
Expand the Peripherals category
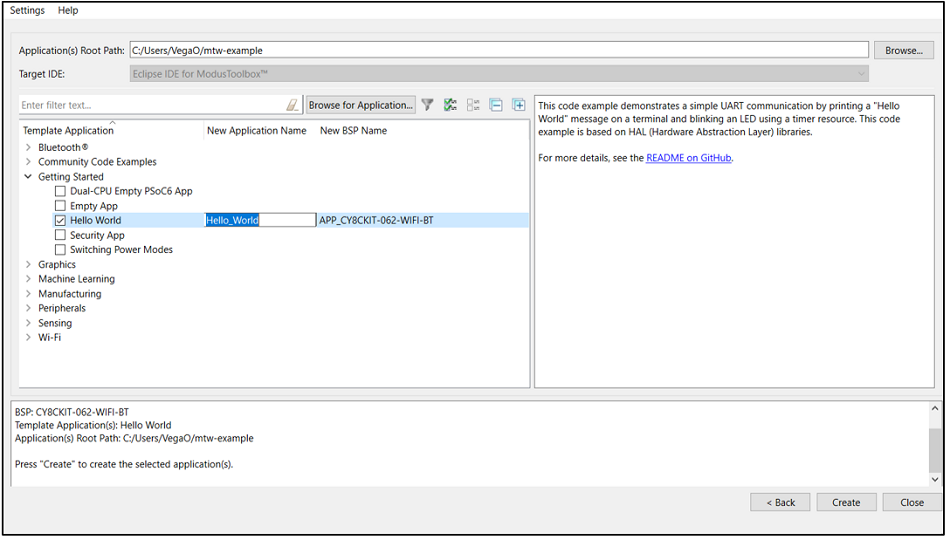coord(28,308)
